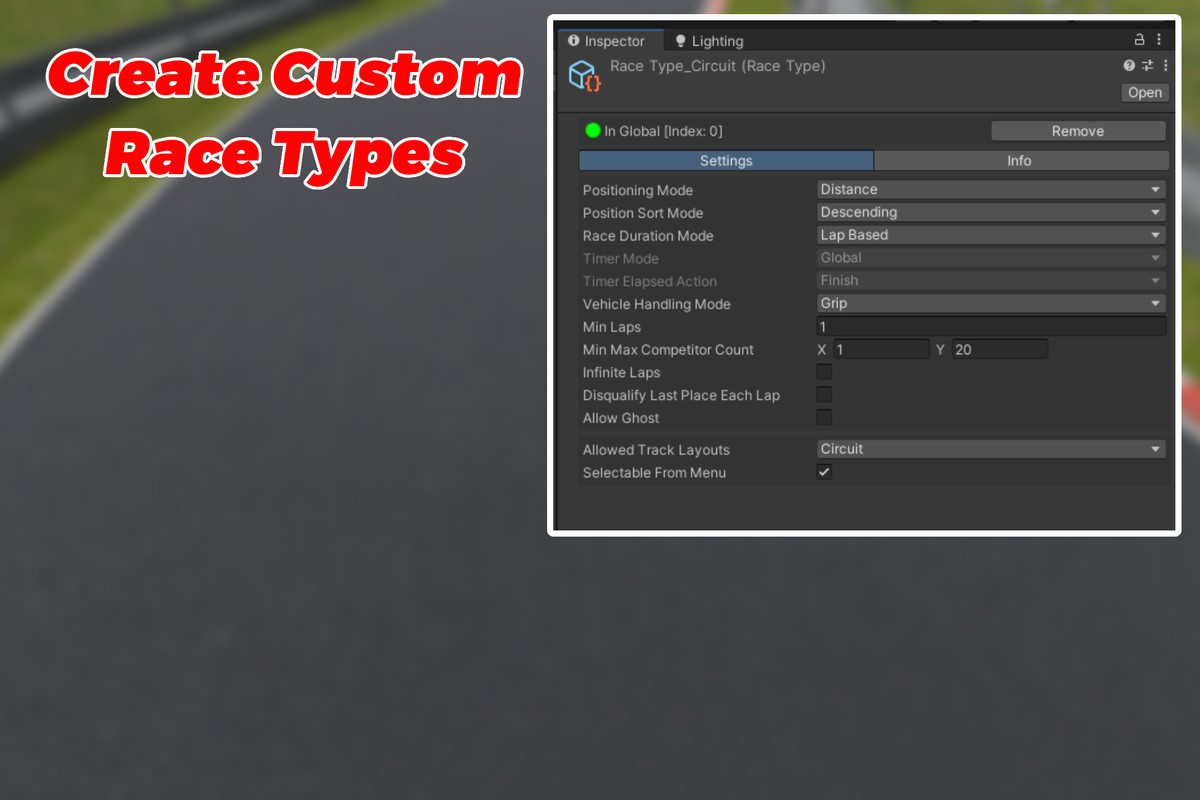1200x800 pixels.
Task: Click the 'Allowed Track Layouts' label
Action: [656, 450]
